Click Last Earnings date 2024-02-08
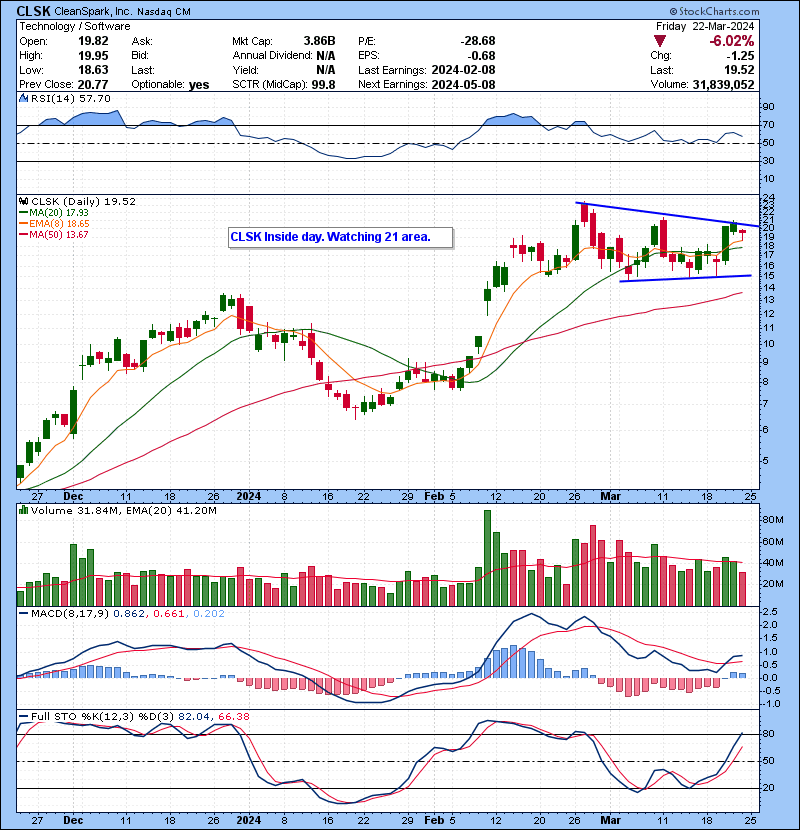This screenshot has width=800, height=830. click(x=463, y=70)
